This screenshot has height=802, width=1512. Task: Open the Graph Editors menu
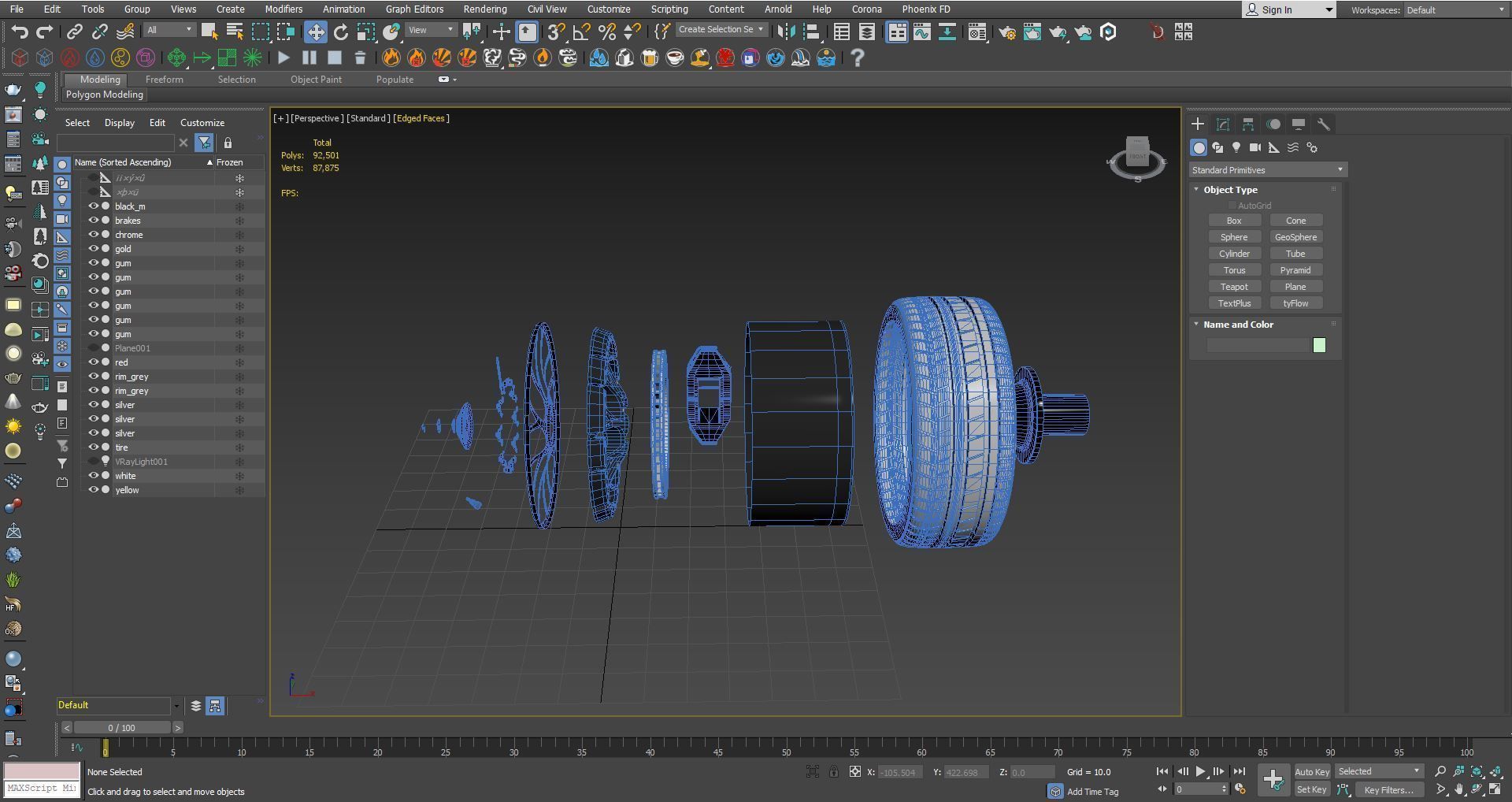pyautogui.click(x=414, y=9)
